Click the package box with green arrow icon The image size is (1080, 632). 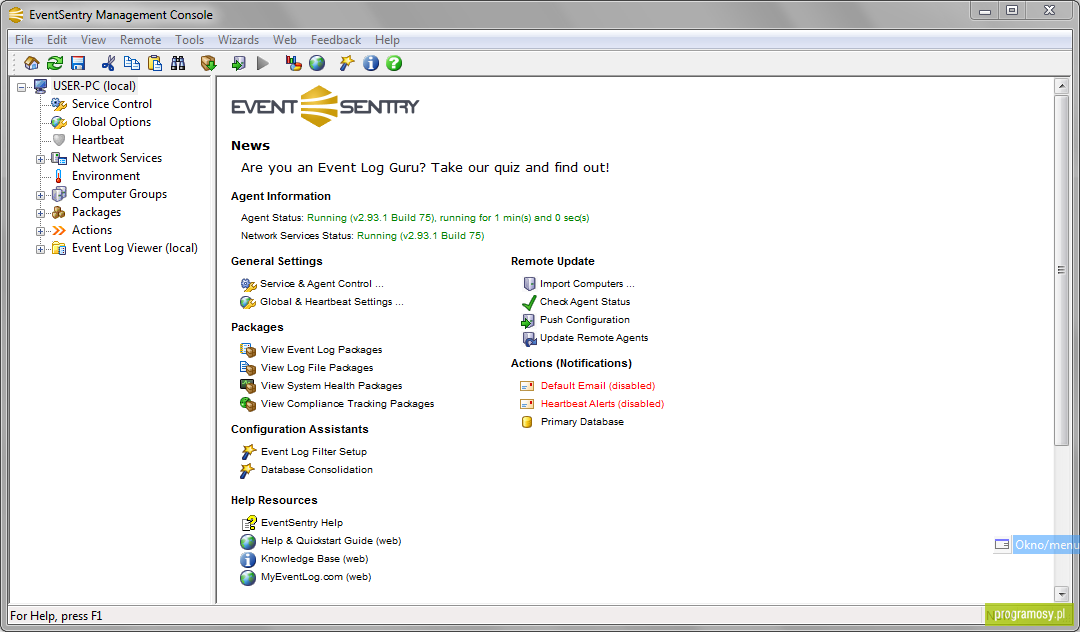209,63
